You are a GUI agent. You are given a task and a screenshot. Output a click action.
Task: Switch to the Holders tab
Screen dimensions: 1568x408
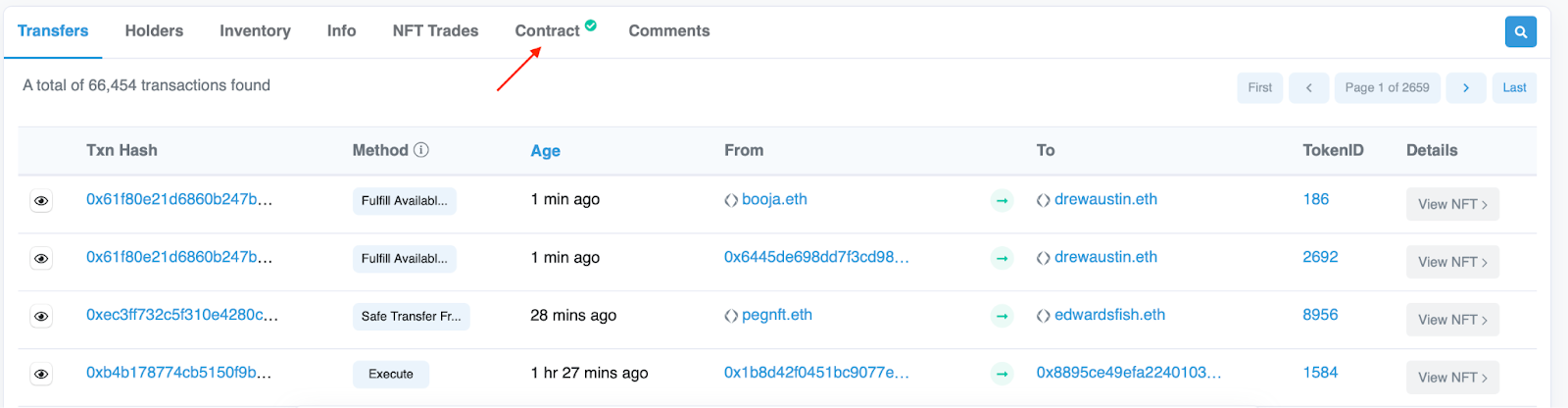point(154,30)
